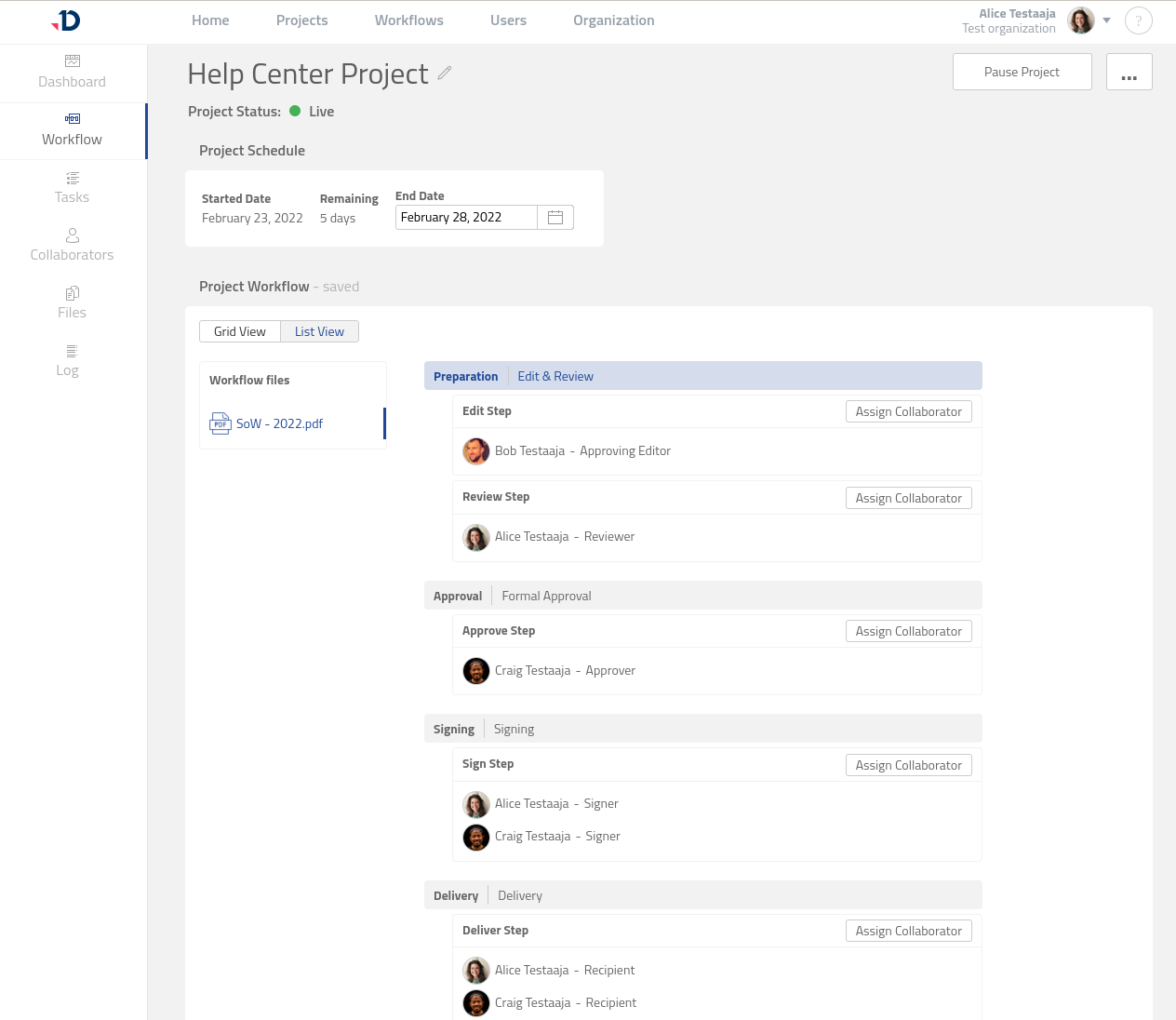Click the app logo at top left

[67, 20]
